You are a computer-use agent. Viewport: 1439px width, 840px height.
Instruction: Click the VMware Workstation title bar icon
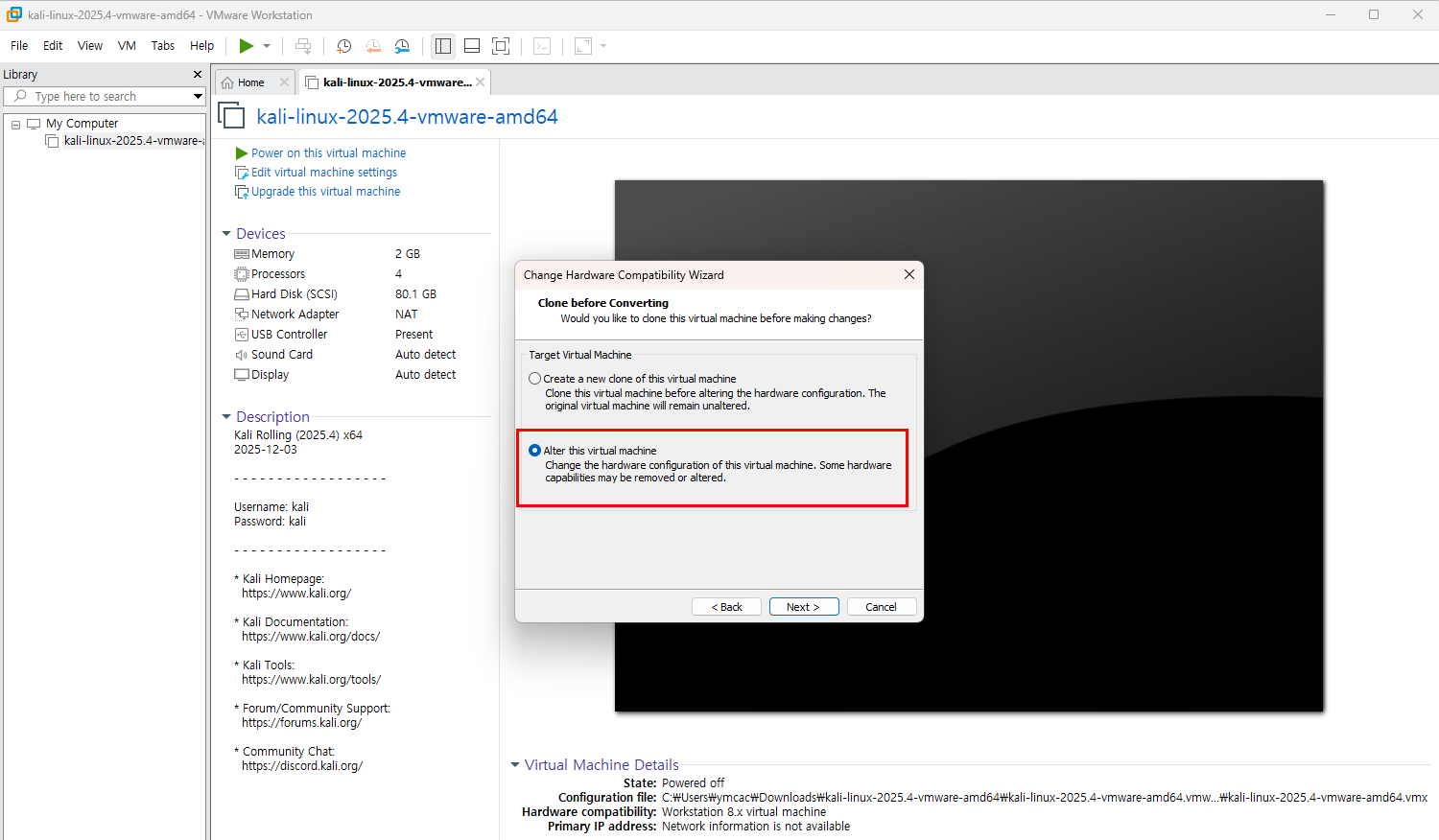click(14, 14)
